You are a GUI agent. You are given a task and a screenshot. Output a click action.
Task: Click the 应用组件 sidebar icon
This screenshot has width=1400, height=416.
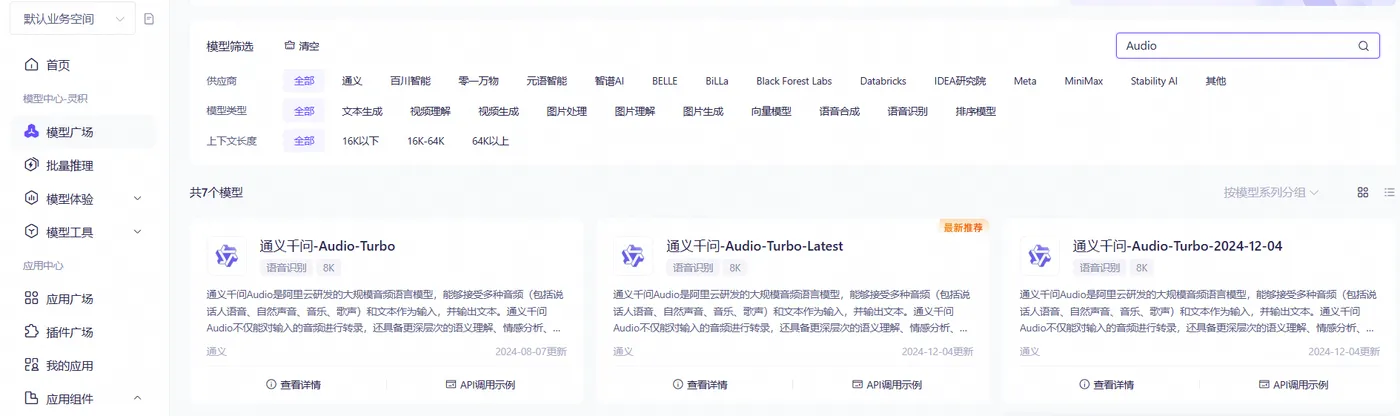[30, 399]
